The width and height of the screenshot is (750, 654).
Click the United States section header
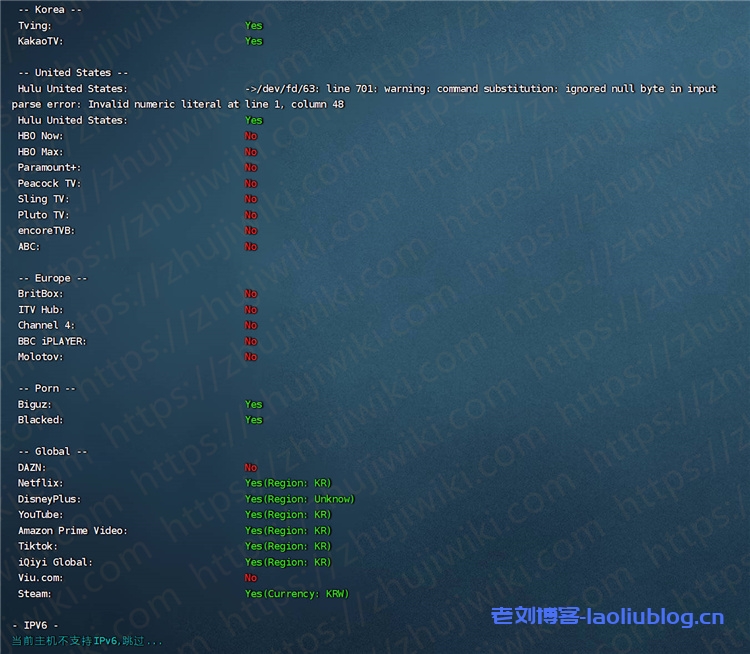[73, 73]
